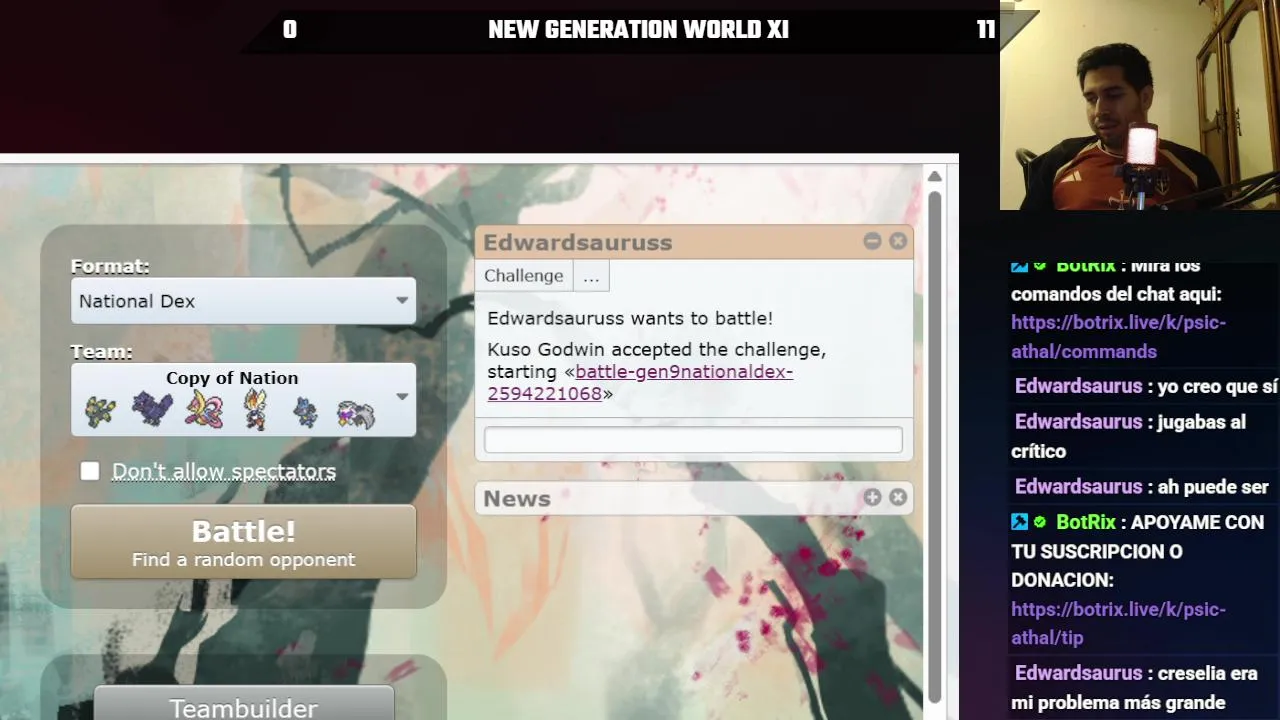Image resolution: width=1280 pixels, height=720 pixels.
Task: Click the blue fifth Pokémon icon
Action: coord(305,412)
